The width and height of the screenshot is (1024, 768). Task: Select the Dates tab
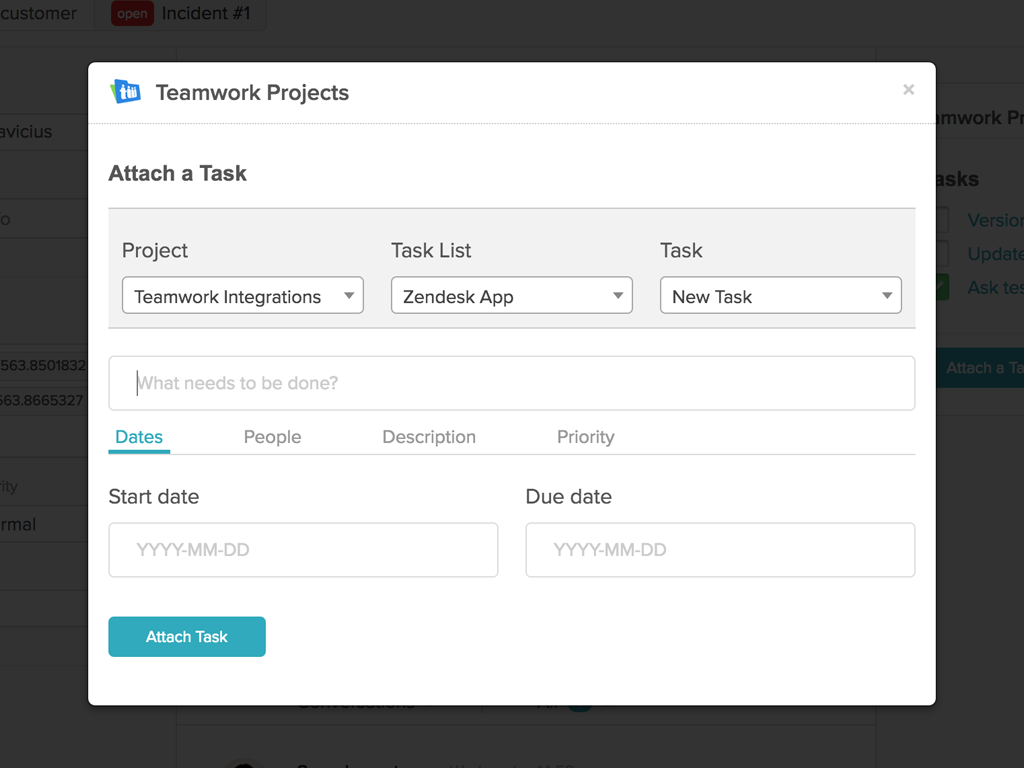(139, 437)
